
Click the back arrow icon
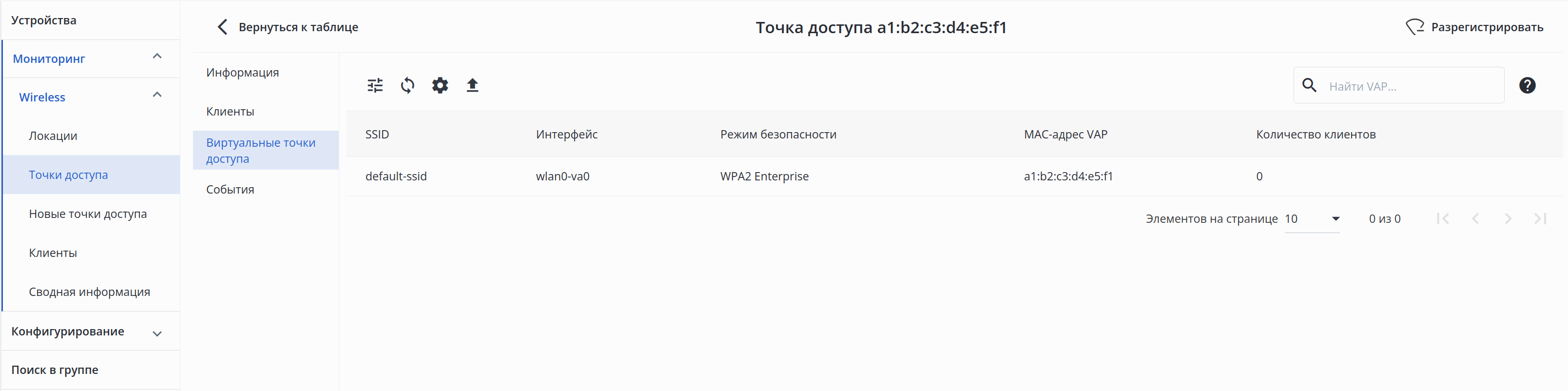[223, 27]
